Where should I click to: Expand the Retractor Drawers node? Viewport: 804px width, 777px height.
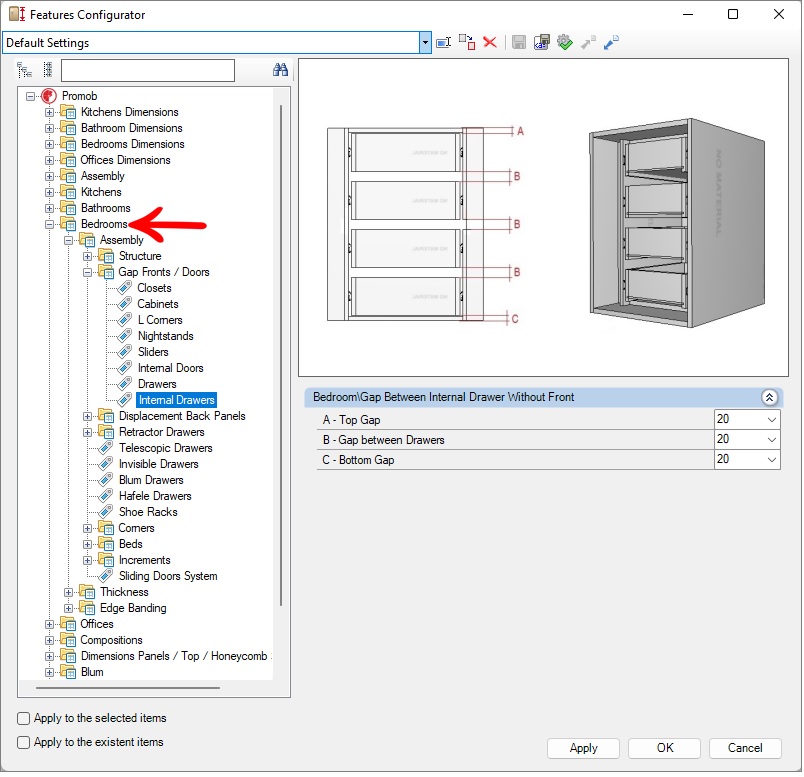[x=87, y=432]
